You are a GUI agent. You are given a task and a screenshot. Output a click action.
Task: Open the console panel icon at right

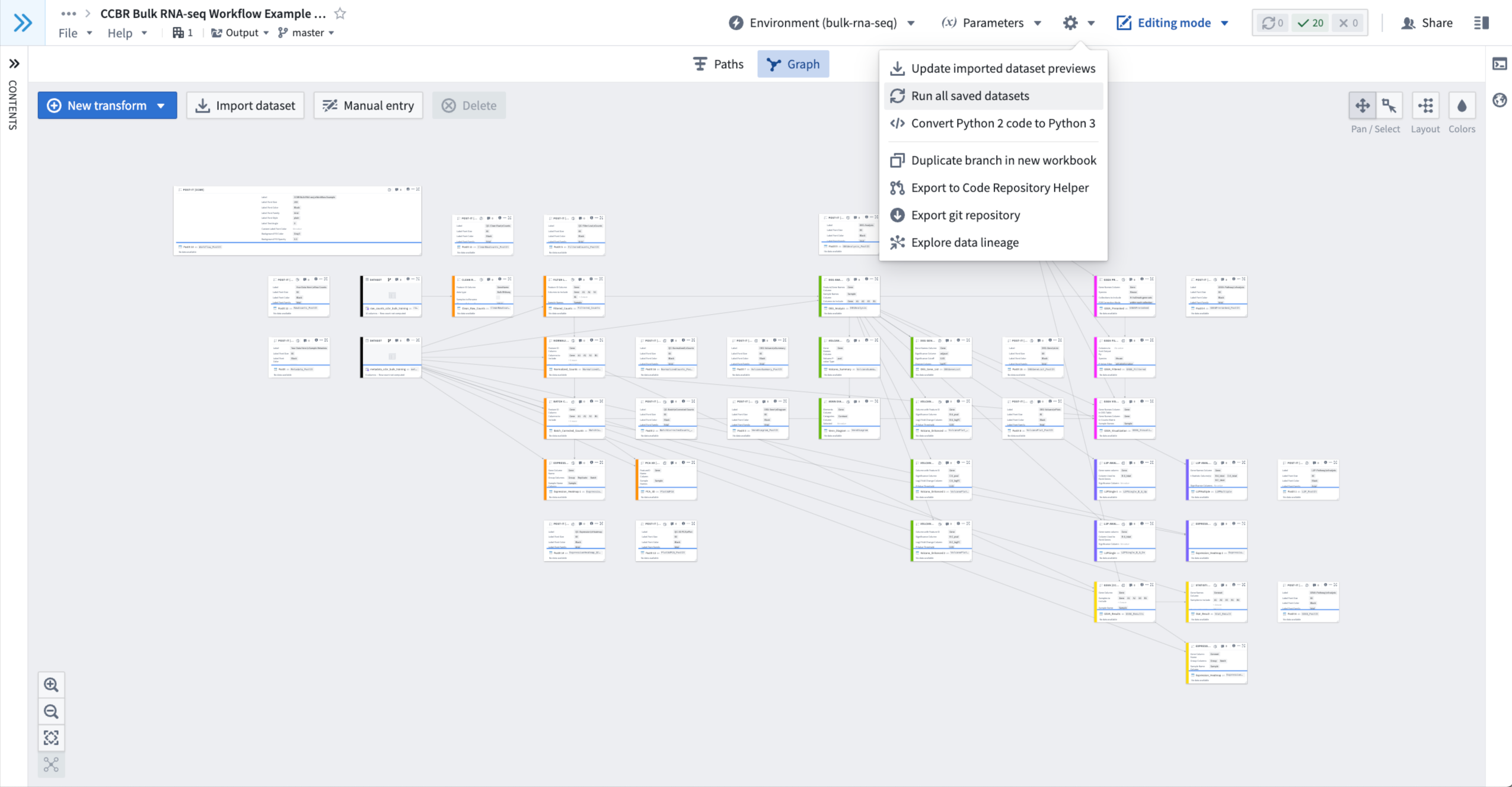[x=1500, y=64]
